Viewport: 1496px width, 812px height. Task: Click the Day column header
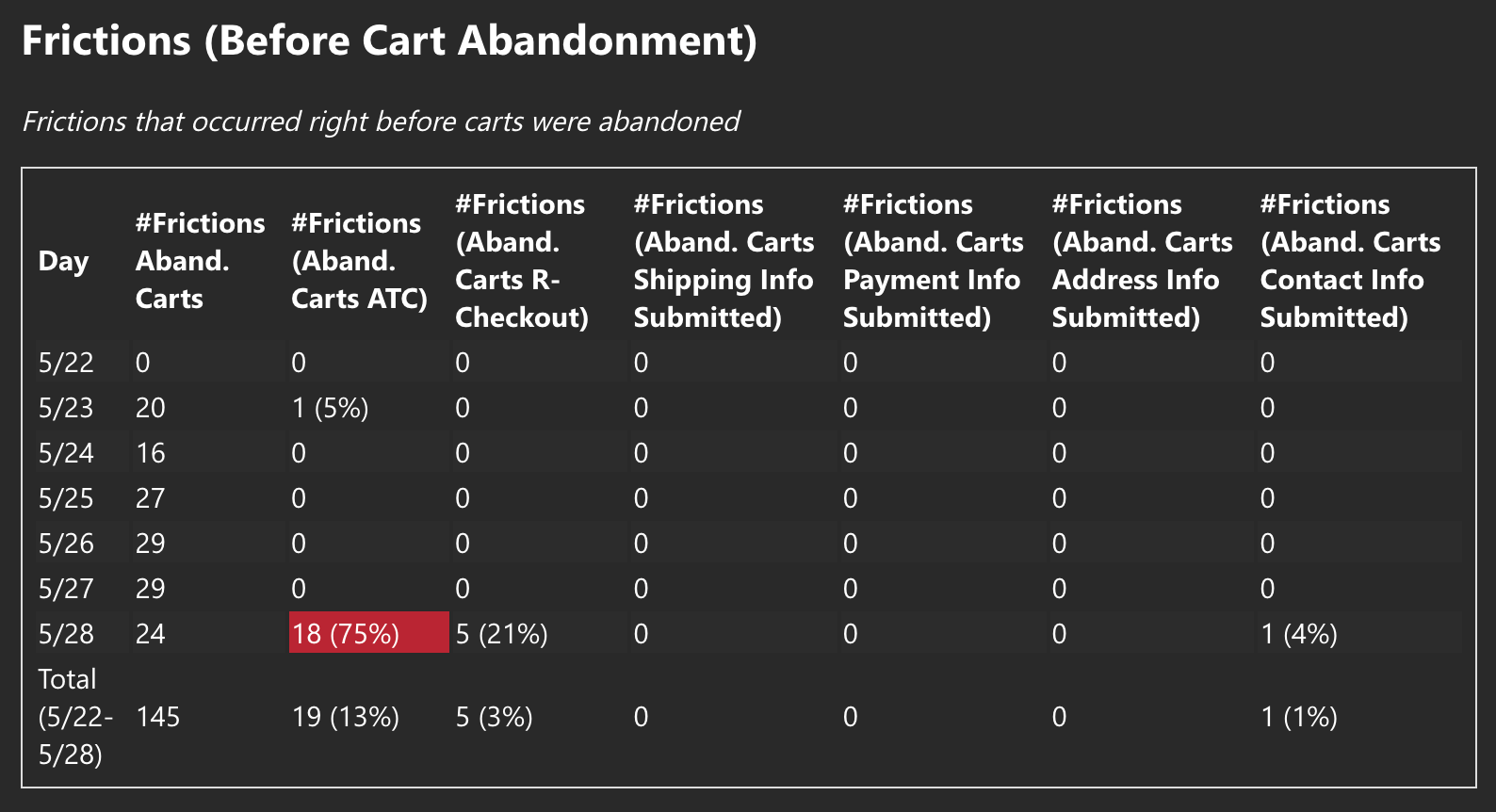(x=63, y=261)
